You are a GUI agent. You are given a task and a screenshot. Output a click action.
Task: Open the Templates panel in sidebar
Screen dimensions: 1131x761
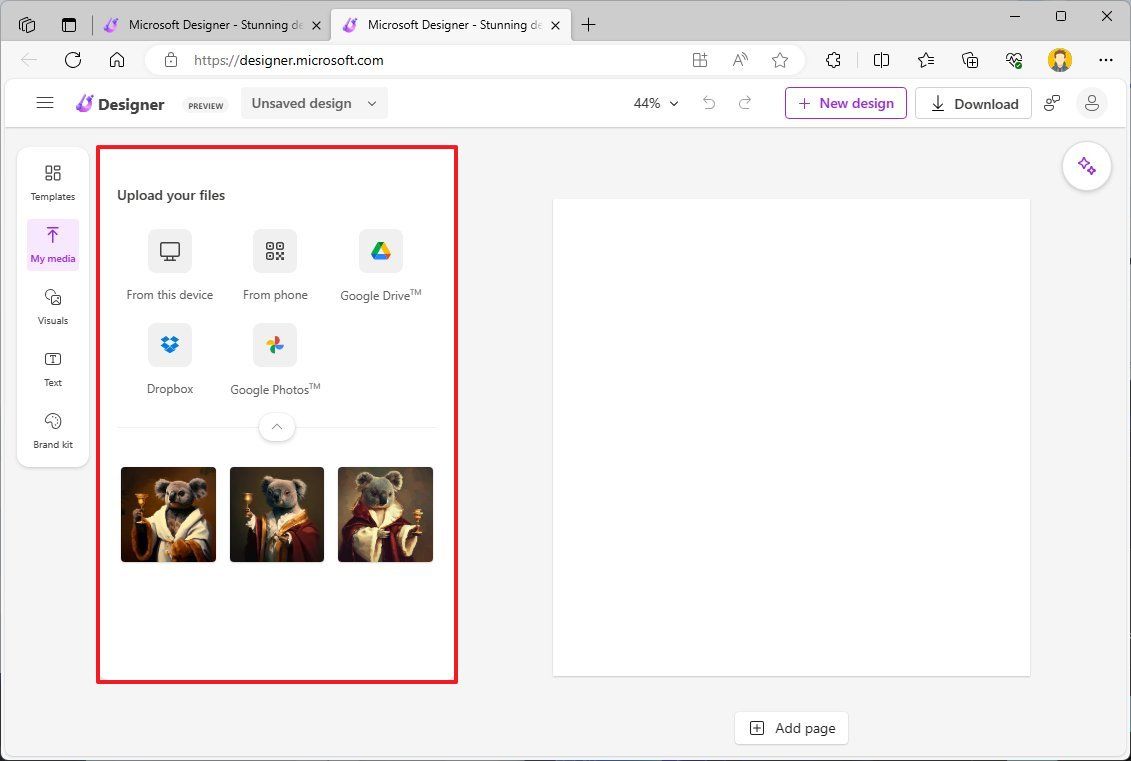coord(52,181)
